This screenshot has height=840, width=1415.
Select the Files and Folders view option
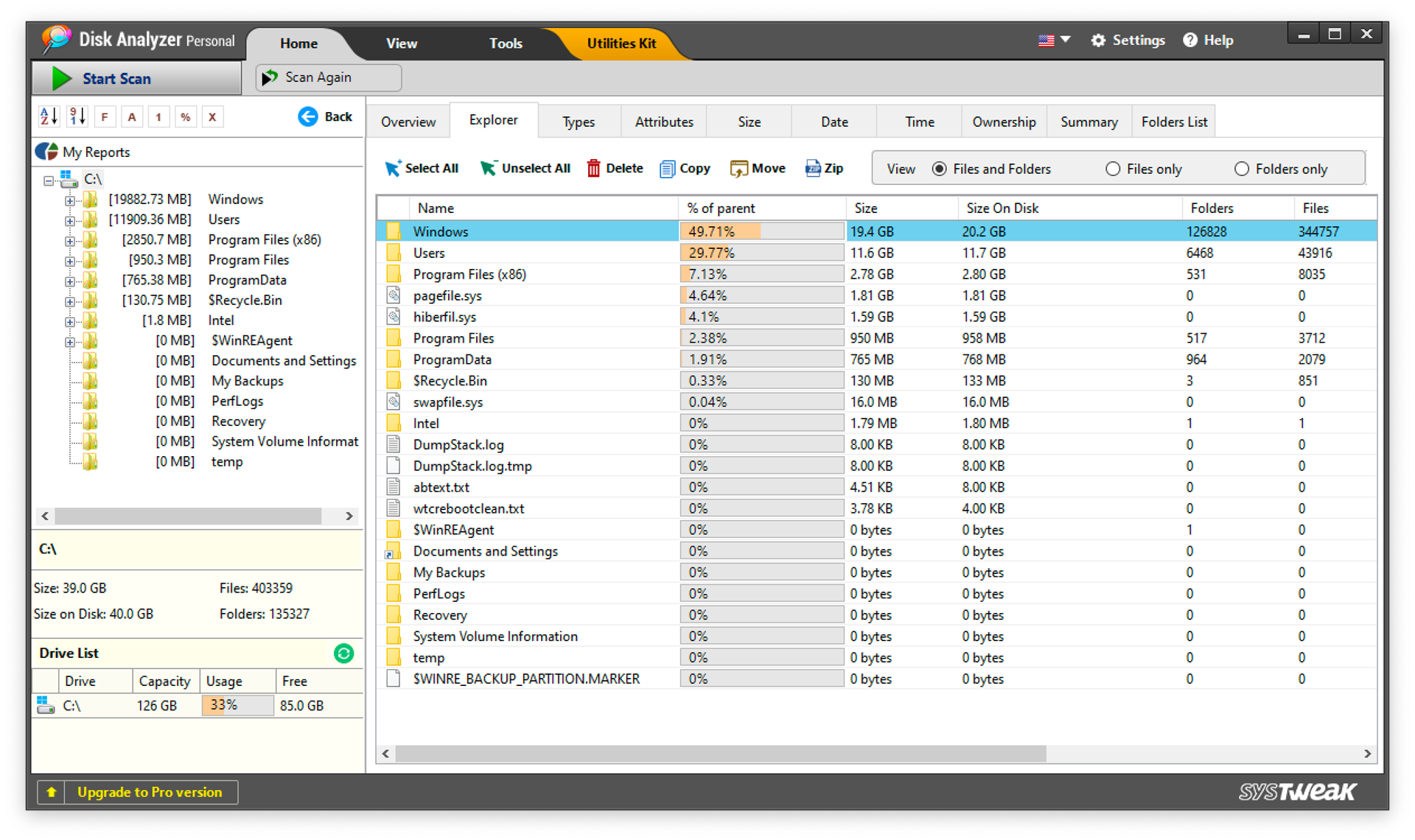(x=940, y=169)
